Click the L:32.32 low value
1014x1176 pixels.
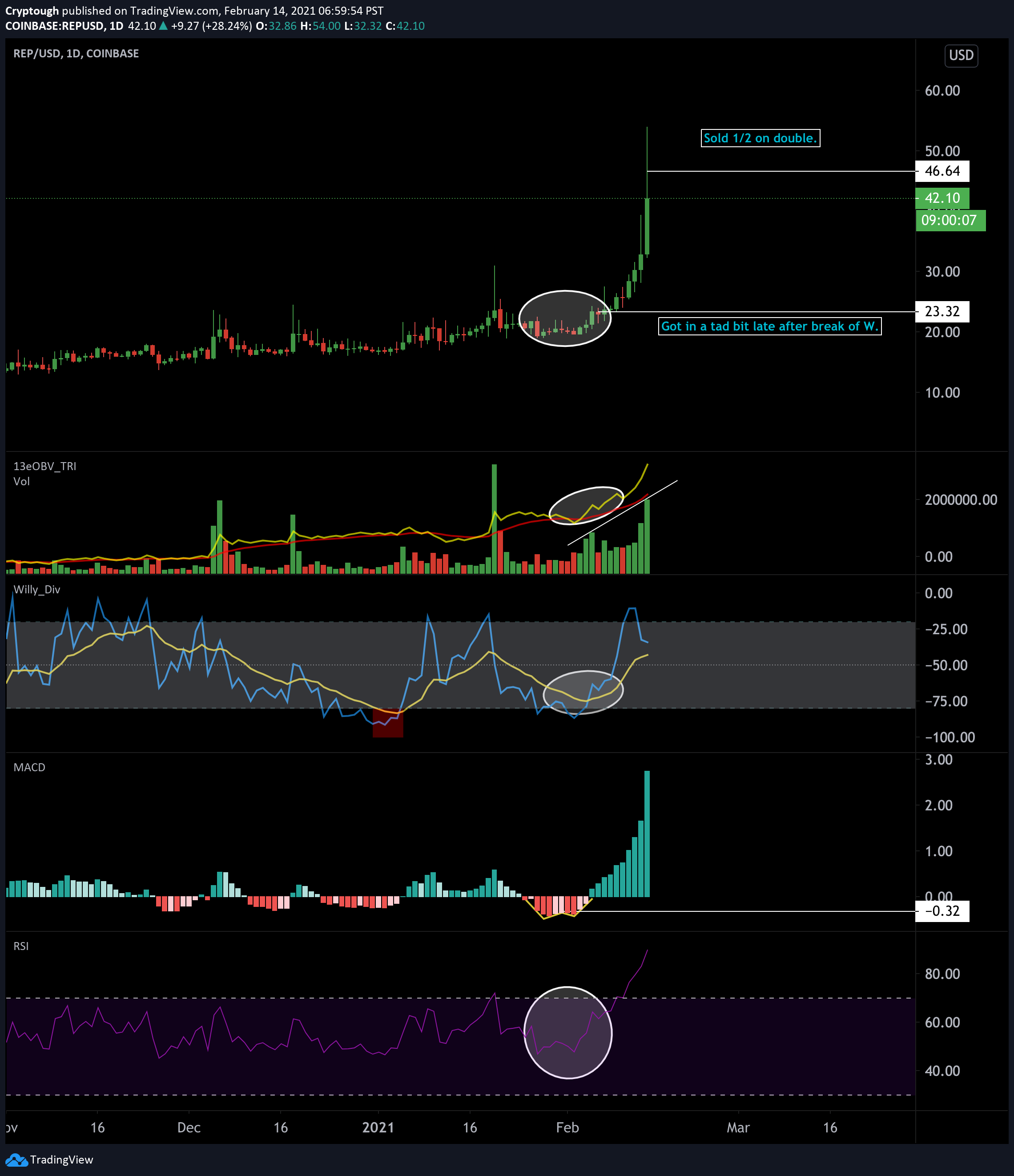[x=363, y=26]
